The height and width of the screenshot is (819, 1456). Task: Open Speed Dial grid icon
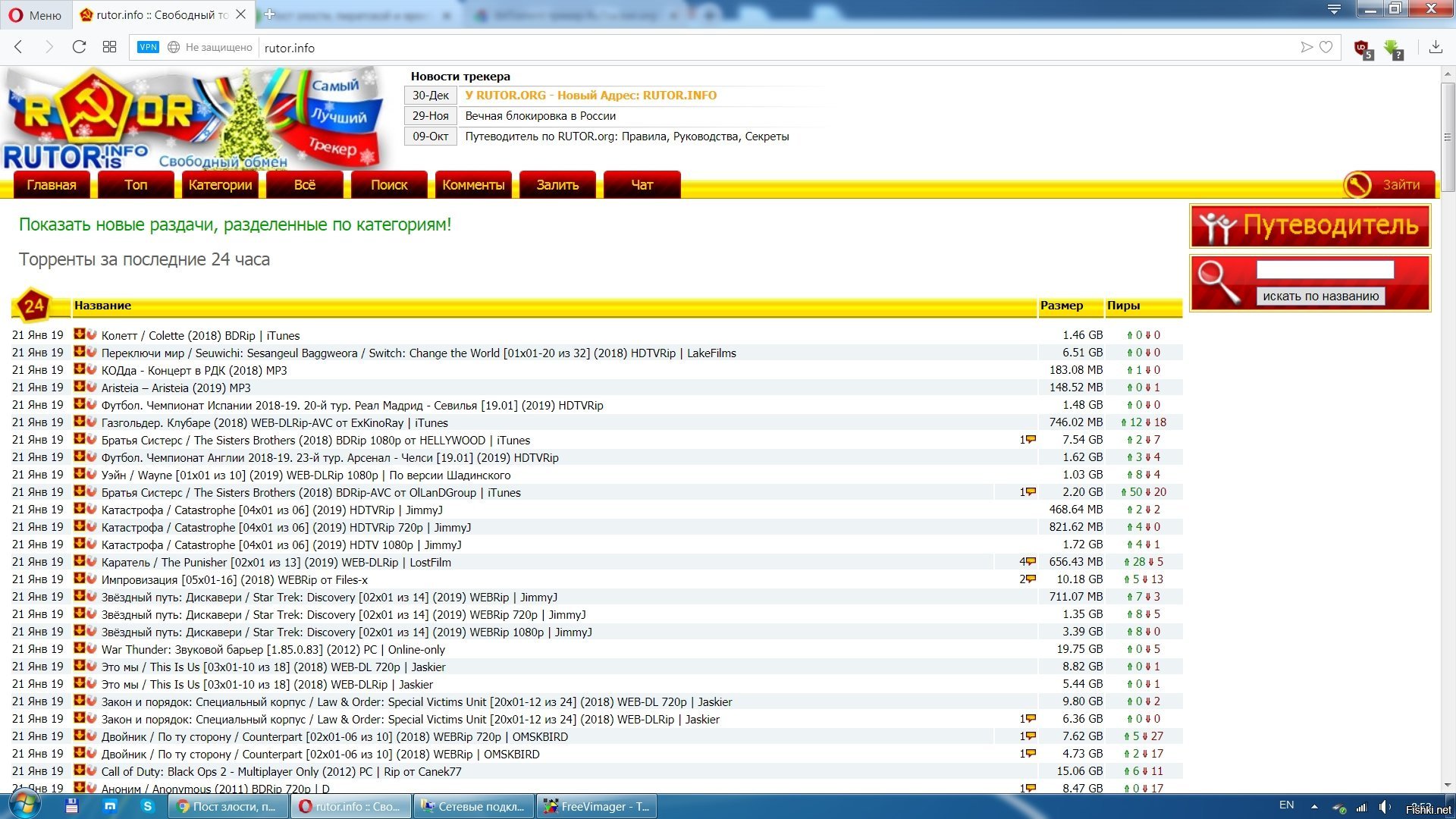click(109, 47)
